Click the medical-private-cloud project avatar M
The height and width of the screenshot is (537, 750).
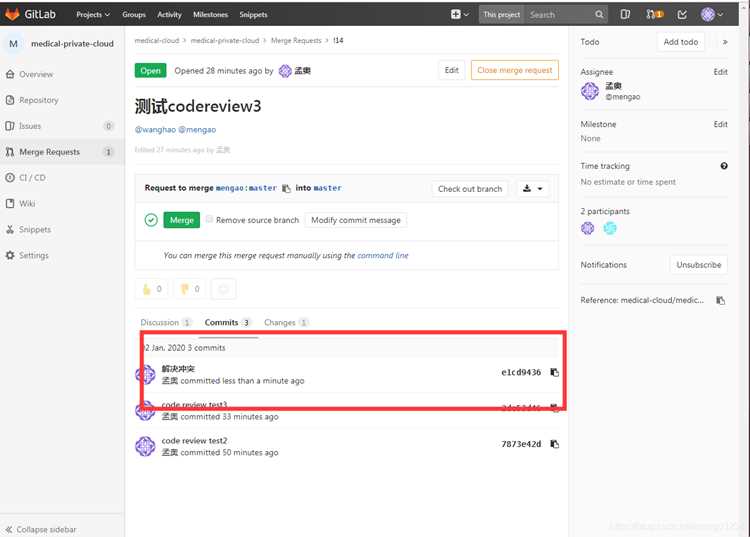[13, 44]
